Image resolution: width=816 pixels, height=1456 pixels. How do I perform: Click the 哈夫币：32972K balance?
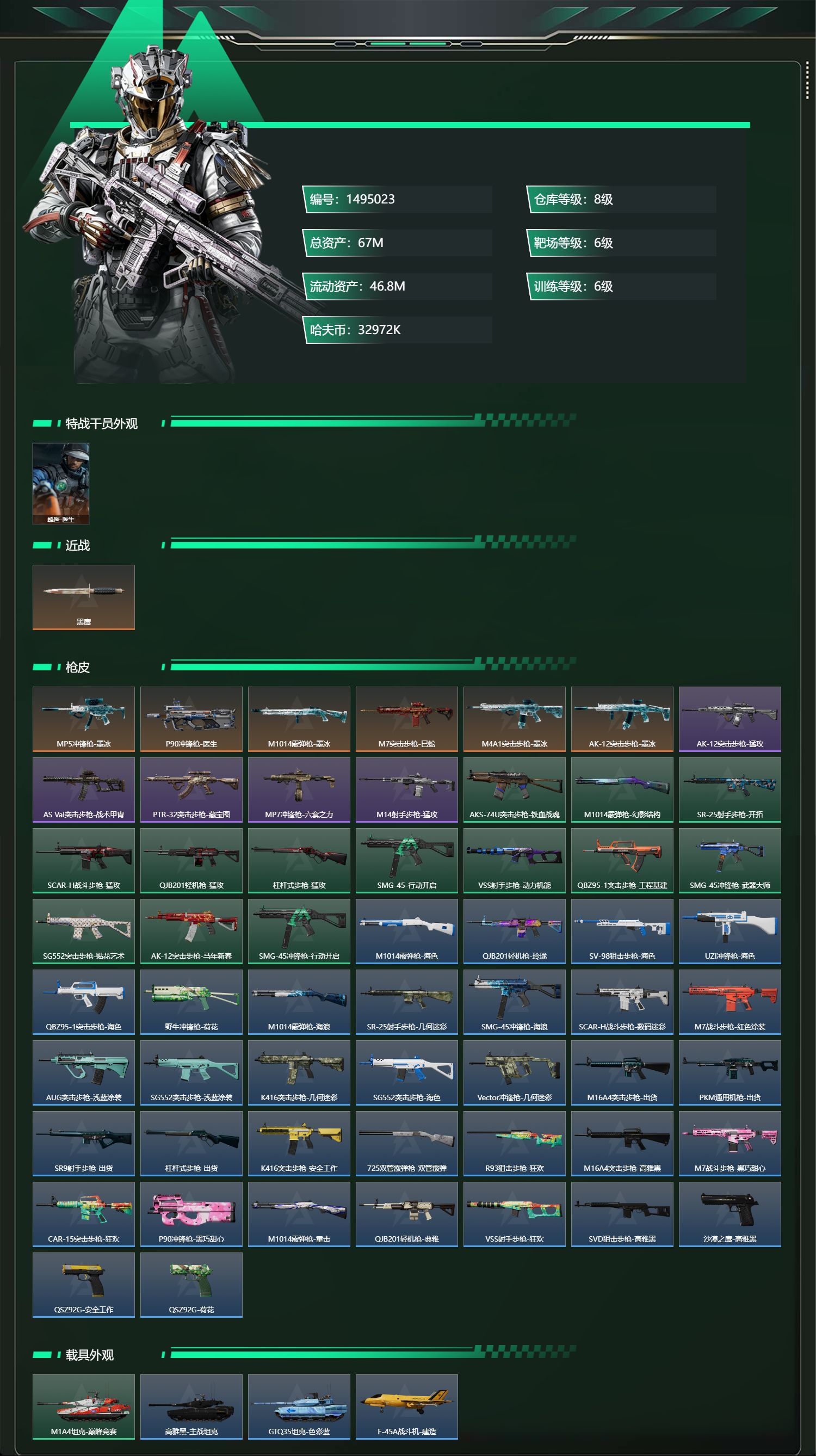[397, 330]
